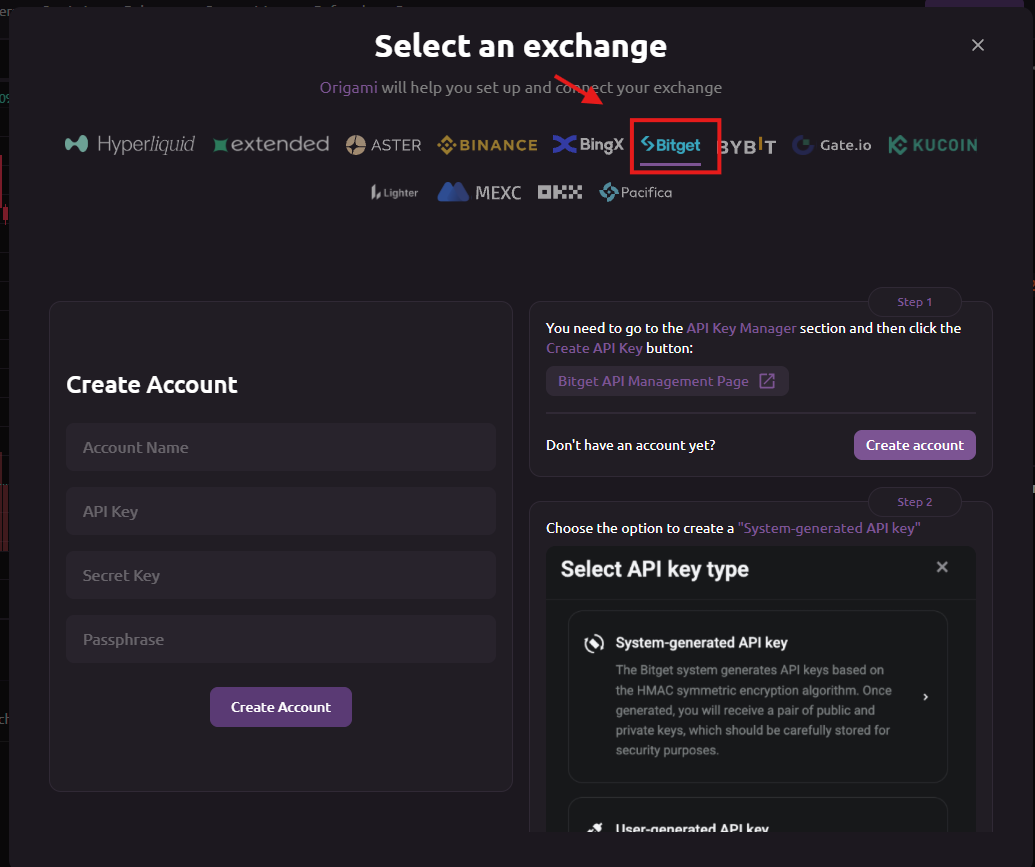This screenshot has width=1035, height=867.
Task: Click the Create account button in Step 1
Action: pyautogui.click(x=914, y=445)
